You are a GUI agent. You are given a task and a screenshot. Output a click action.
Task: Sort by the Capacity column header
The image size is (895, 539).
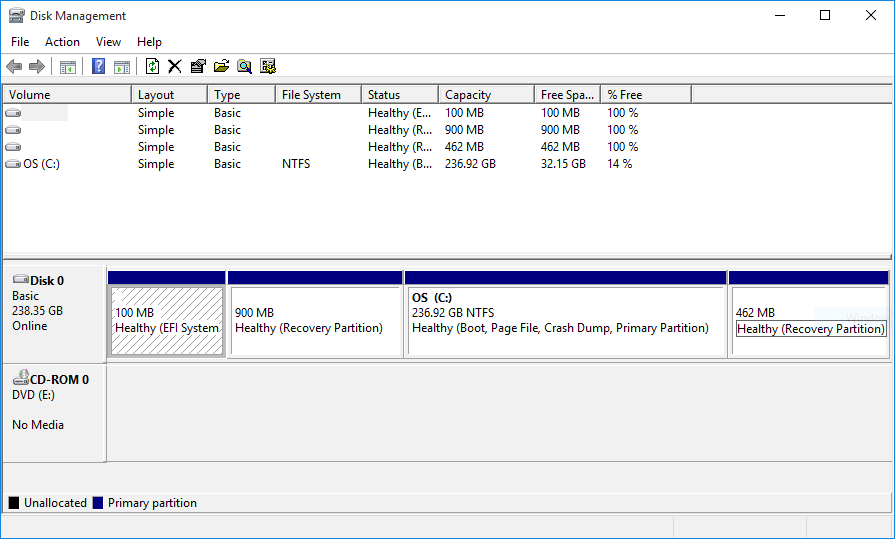click(486, 95)
